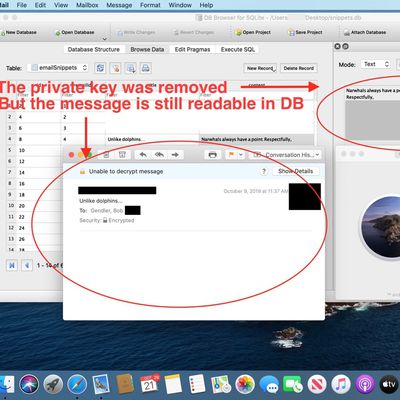
Task: Switch to the Execute SQL tab
Action: pos(238,49)
